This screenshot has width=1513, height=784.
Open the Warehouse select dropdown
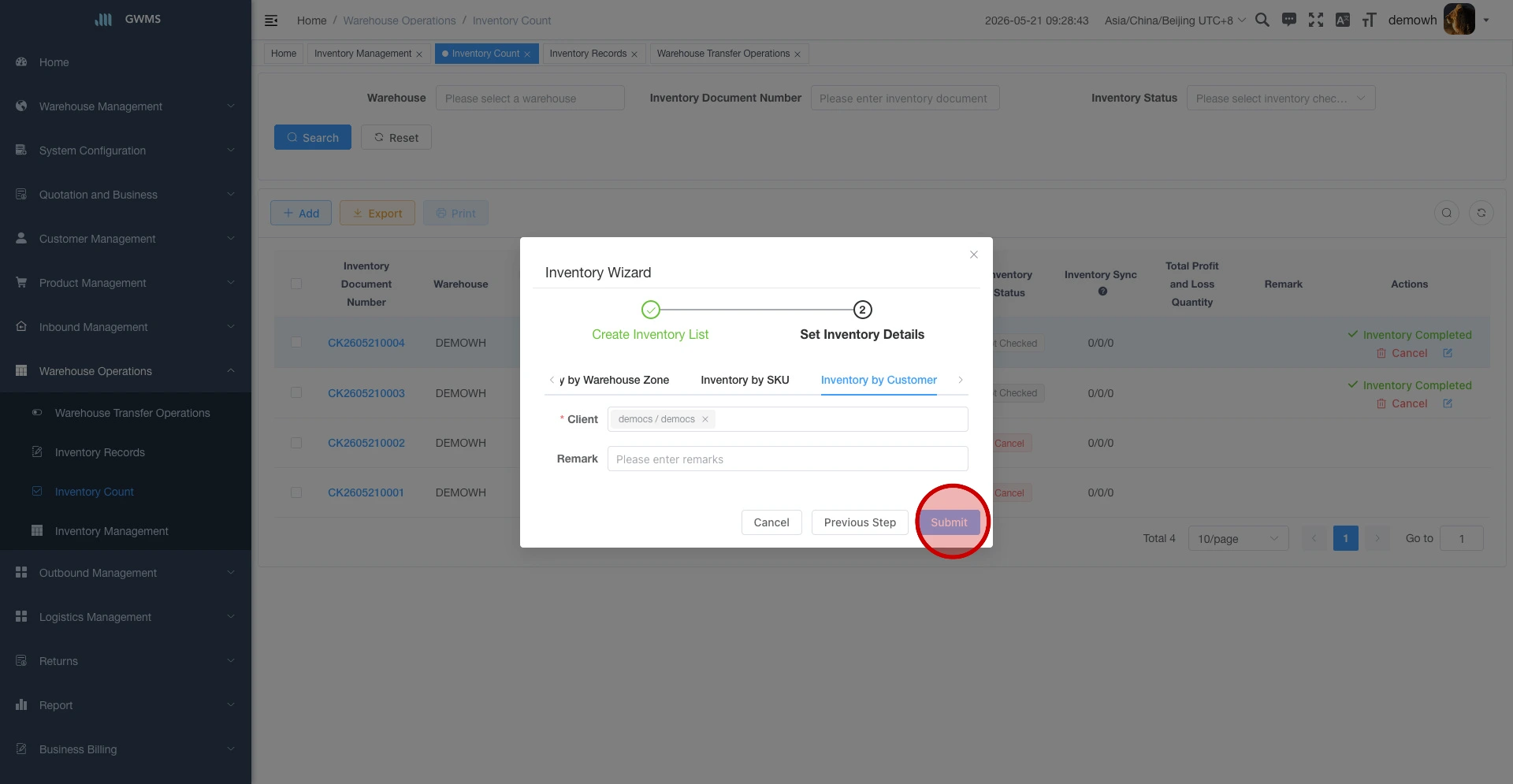(x=530, y=98)
